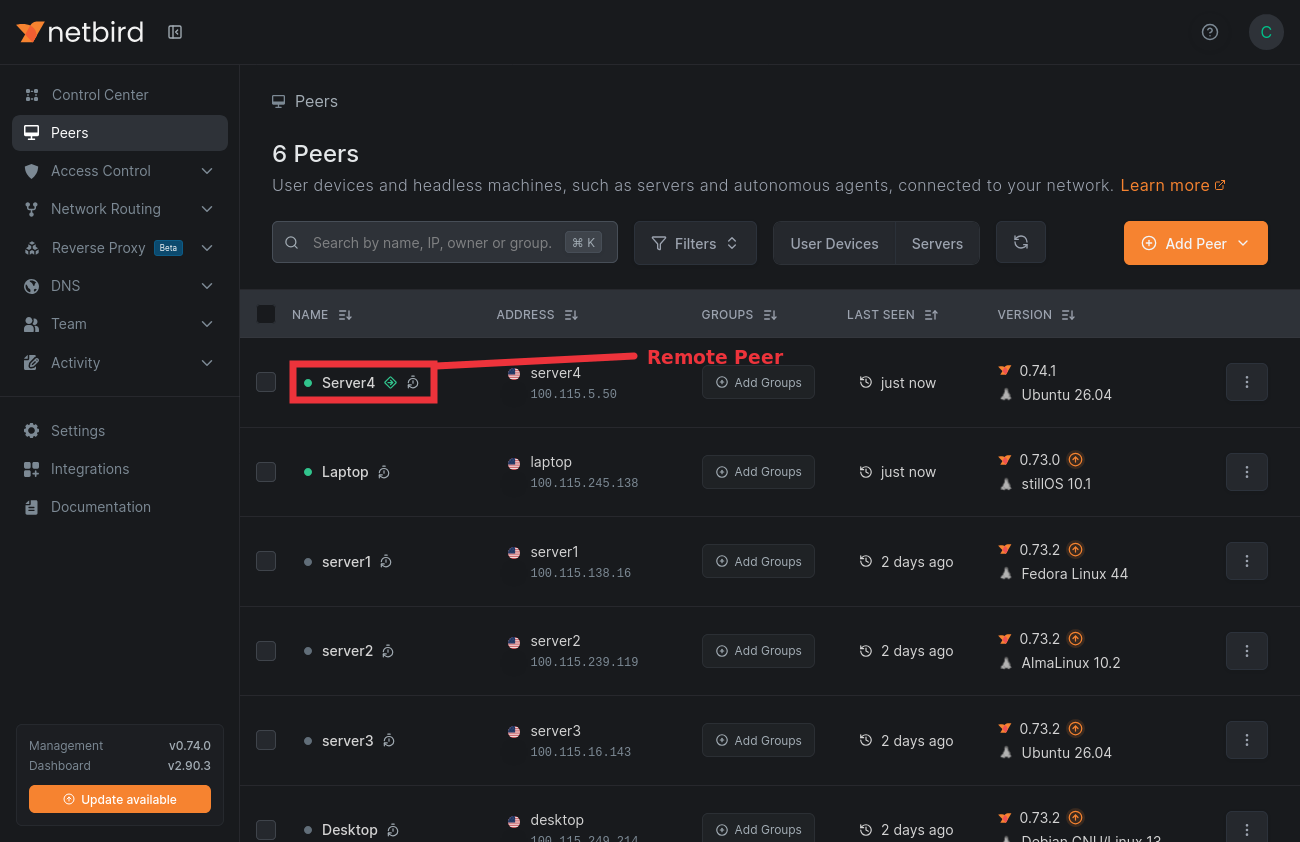Expand the Team sidebar section
1300x842 pixels.
click(x=120, y=324)
